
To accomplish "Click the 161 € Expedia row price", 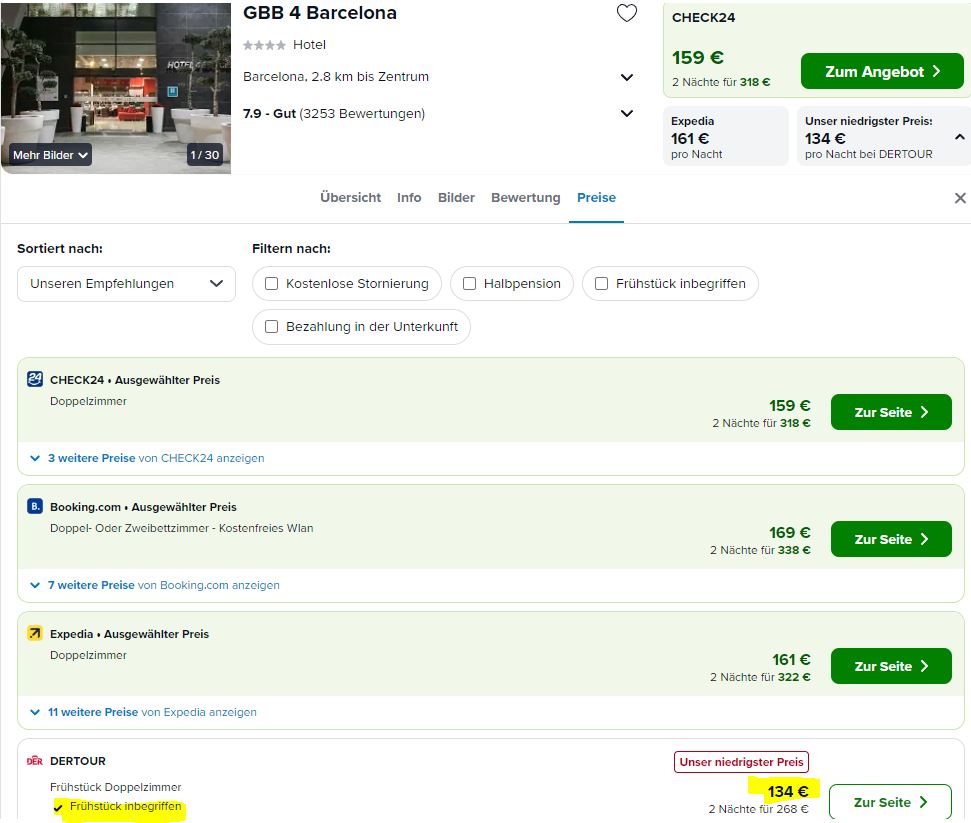I will point(791,660).
